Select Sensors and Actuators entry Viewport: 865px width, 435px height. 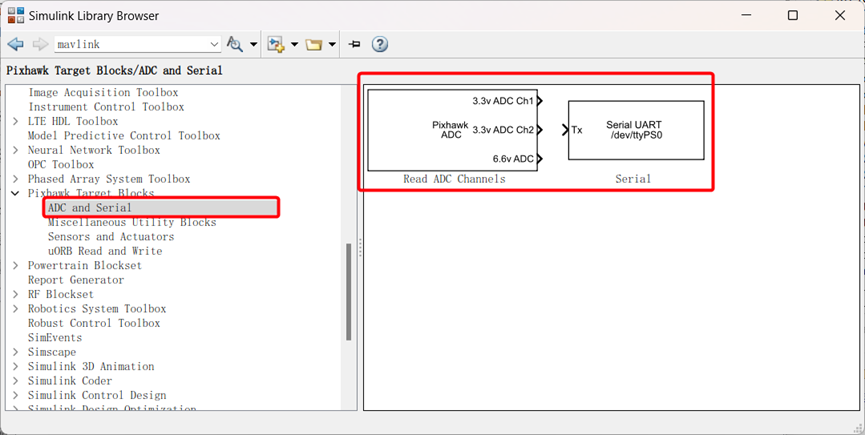pos(111,237)
